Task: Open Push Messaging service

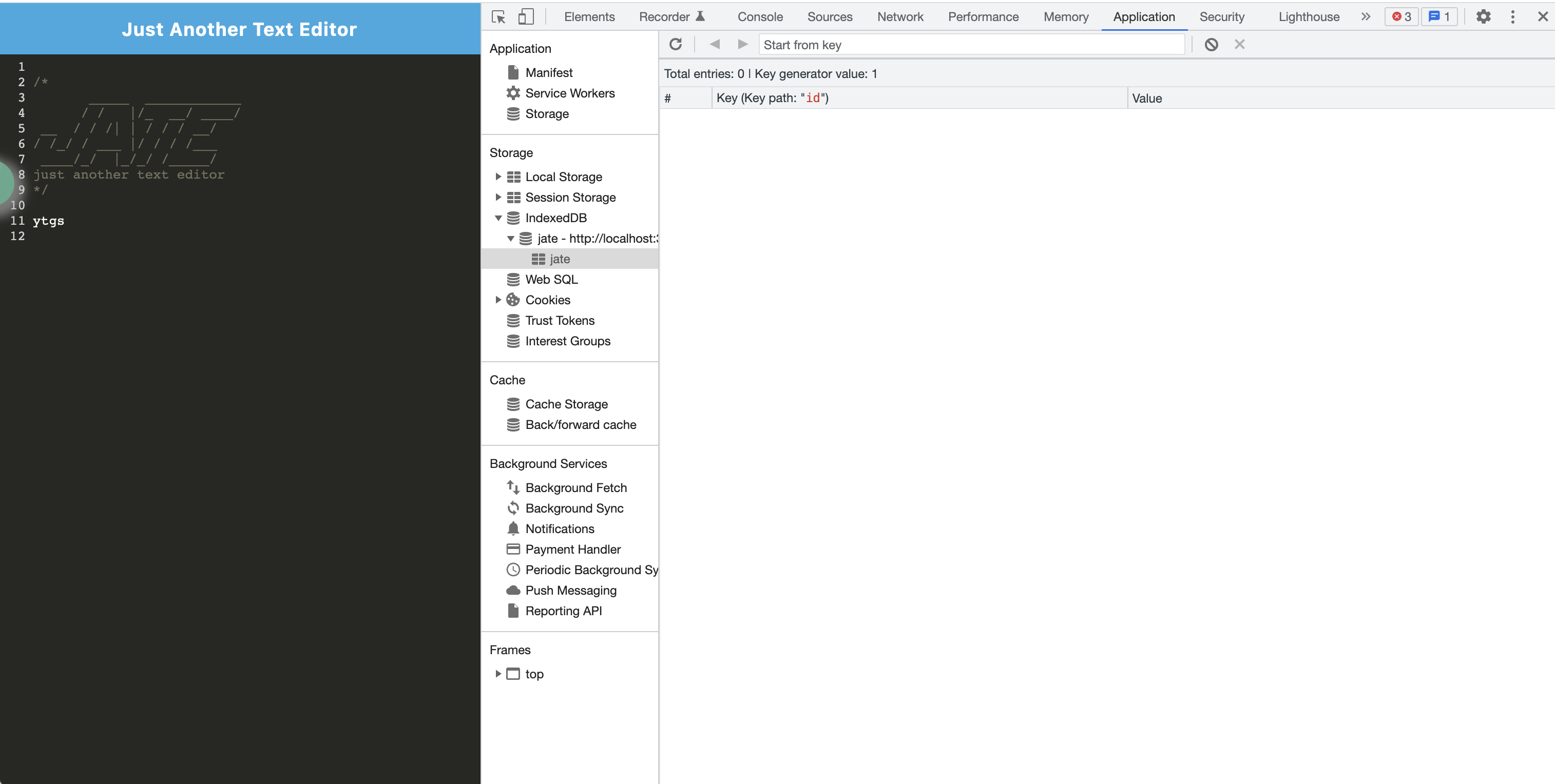Action: click(570, 590)
